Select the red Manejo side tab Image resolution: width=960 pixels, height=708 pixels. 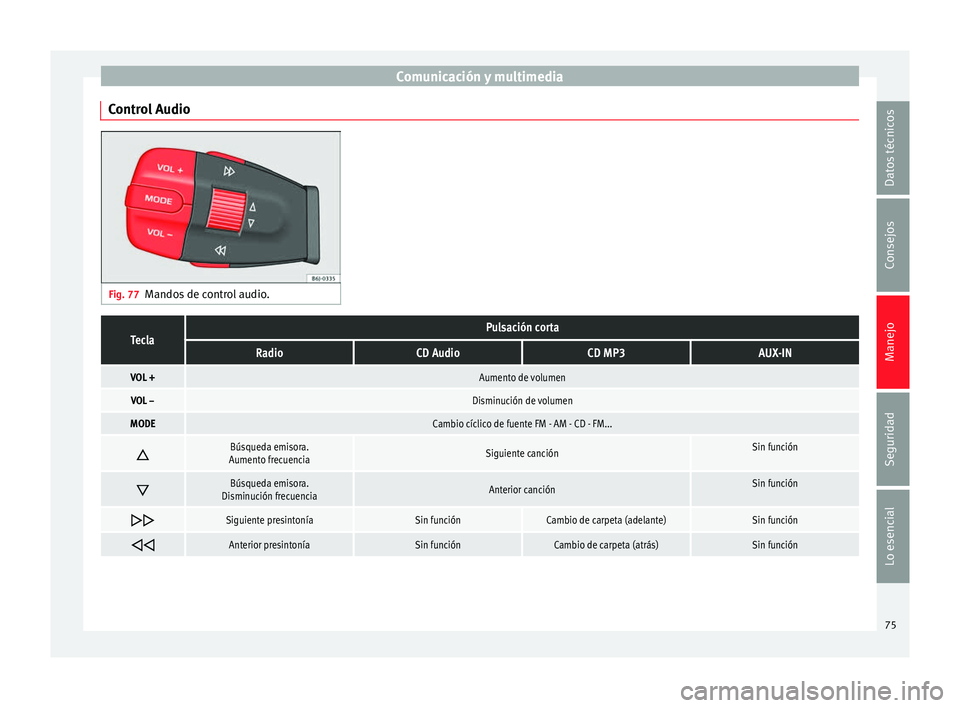[892, 342]
